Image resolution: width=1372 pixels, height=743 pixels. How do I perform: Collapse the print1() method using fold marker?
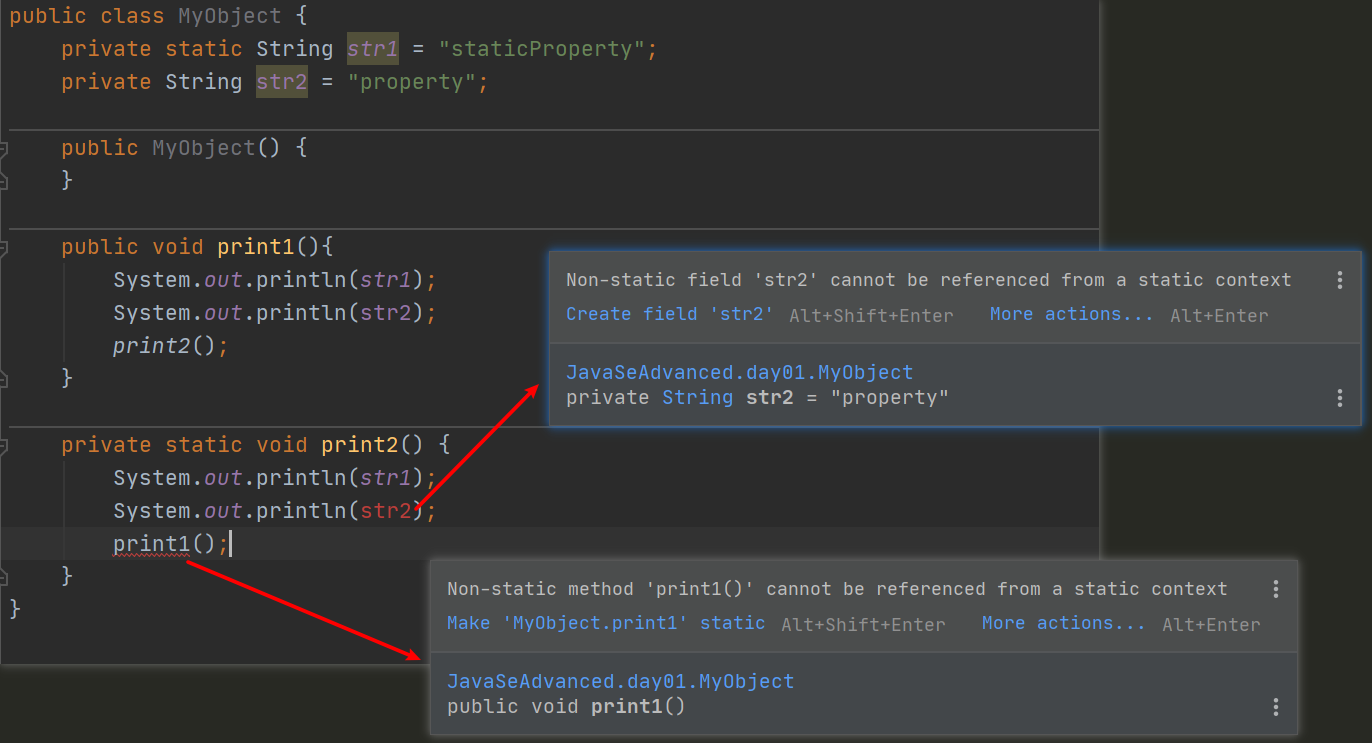[4, 248]
